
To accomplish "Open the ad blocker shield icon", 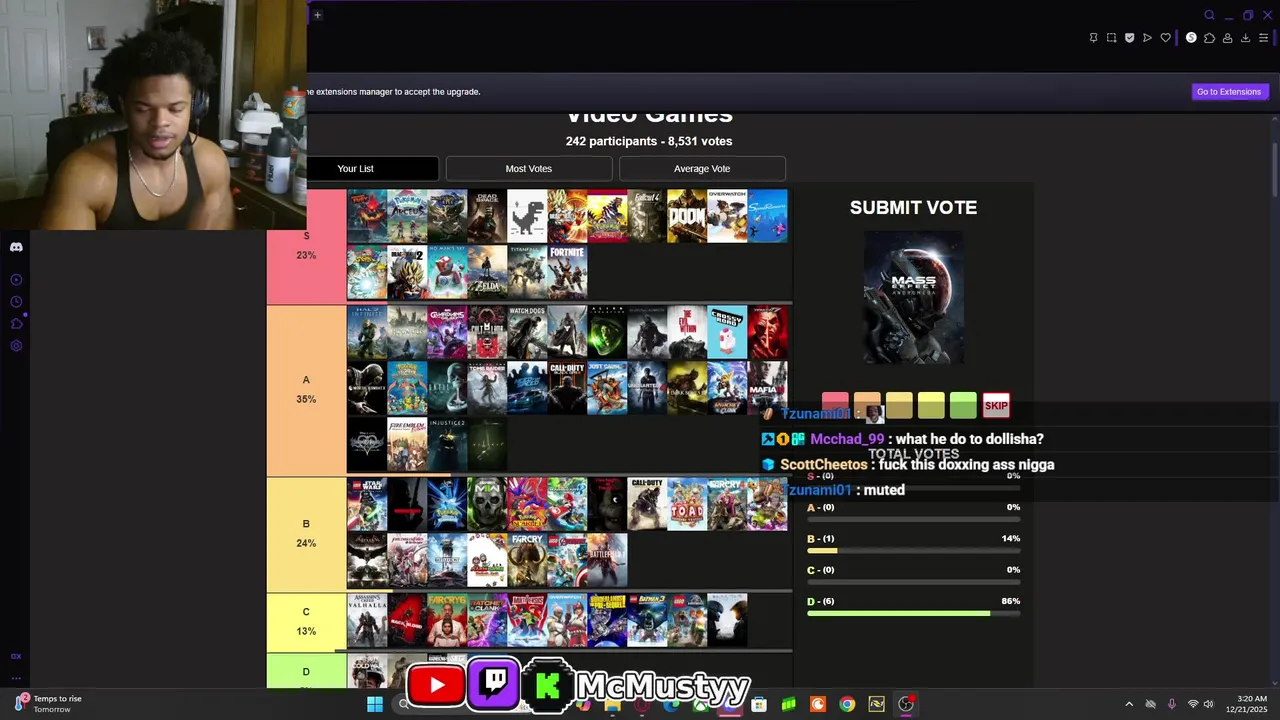I will [1129, 38].
